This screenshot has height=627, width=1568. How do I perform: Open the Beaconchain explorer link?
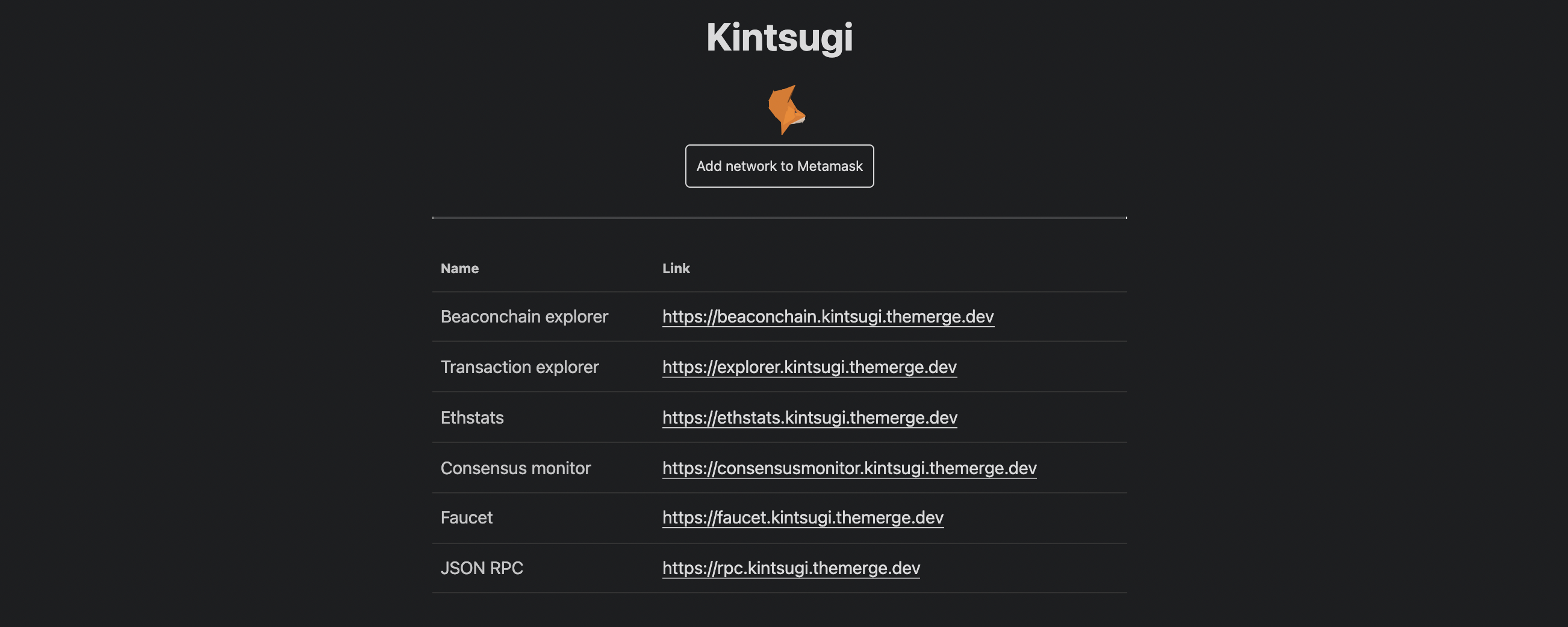(x=828, y=317)
